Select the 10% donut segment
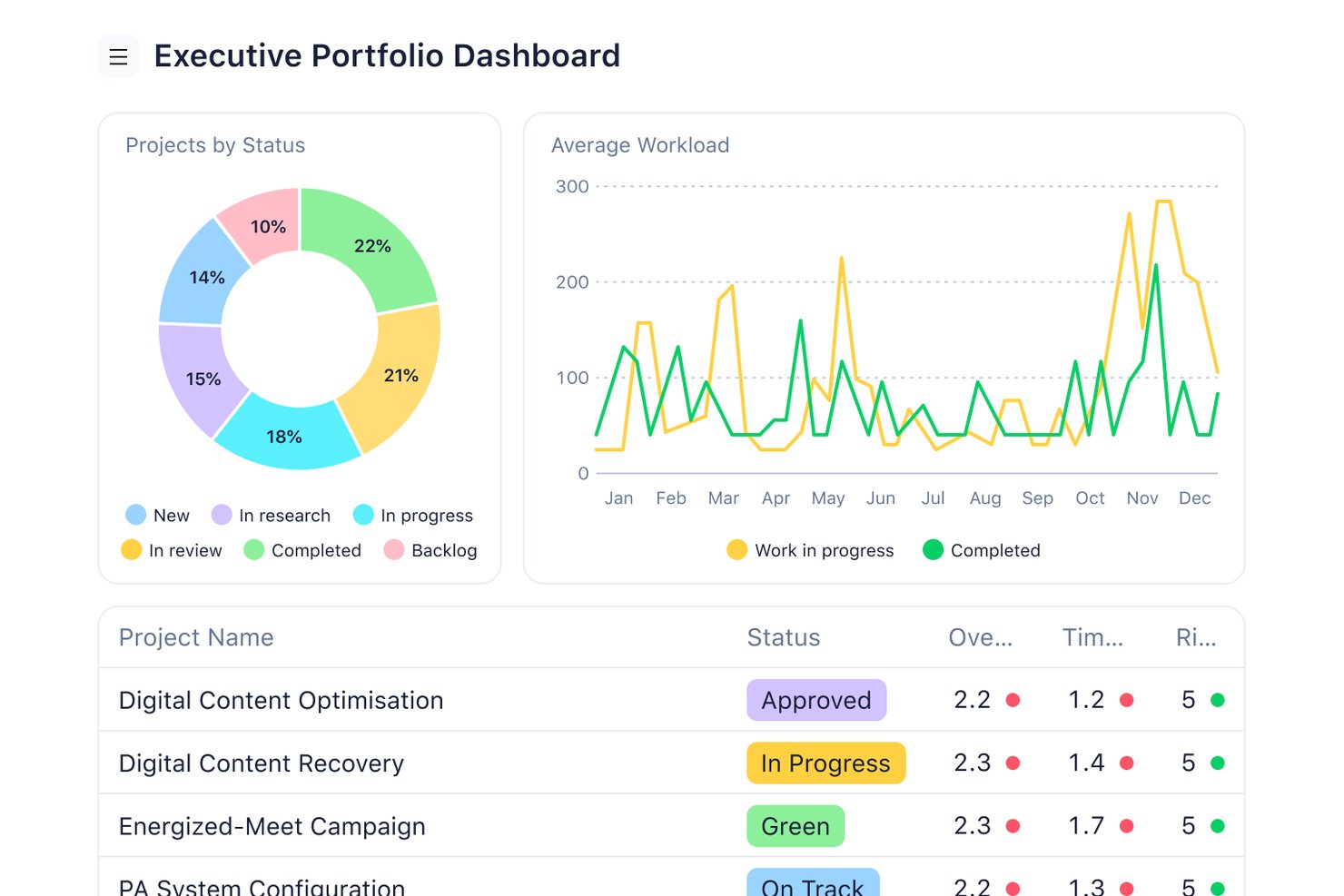 pyautogui.click(x=268, y=226)
